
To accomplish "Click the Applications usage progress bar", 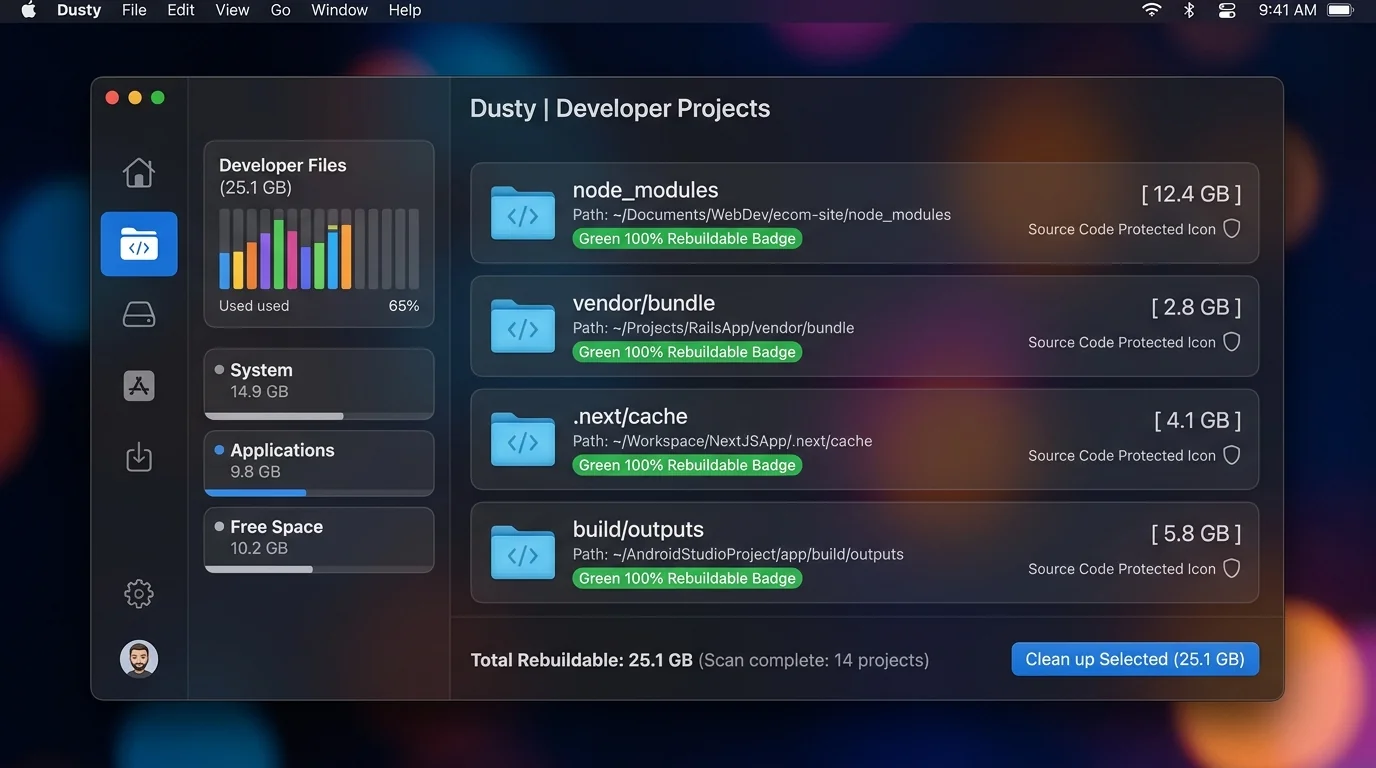I will [x=319, y=492].
